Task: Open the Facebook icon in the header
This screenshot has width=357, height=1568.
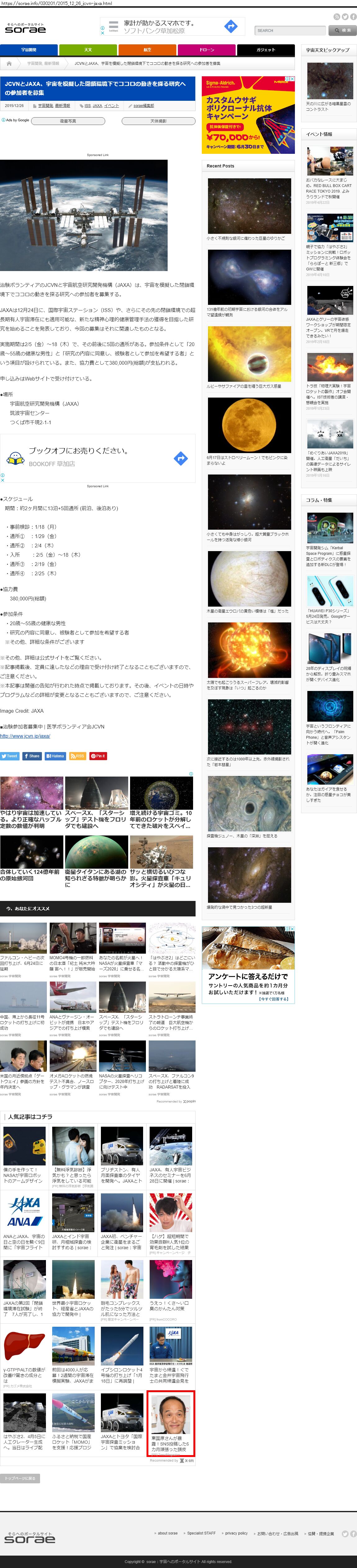Action: pyautogui.click(x=353, y=17)
